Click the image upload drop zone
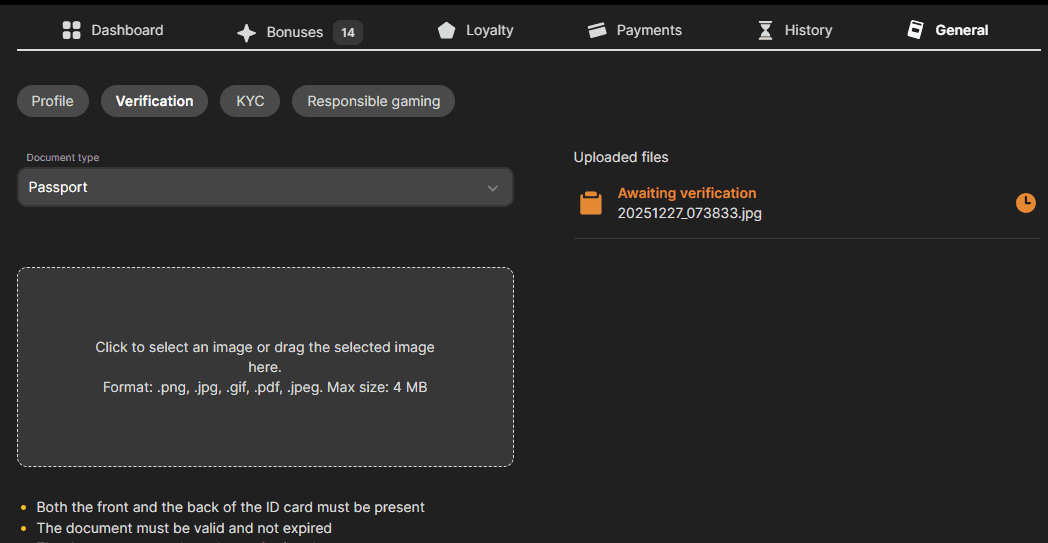 coord(265,367)
